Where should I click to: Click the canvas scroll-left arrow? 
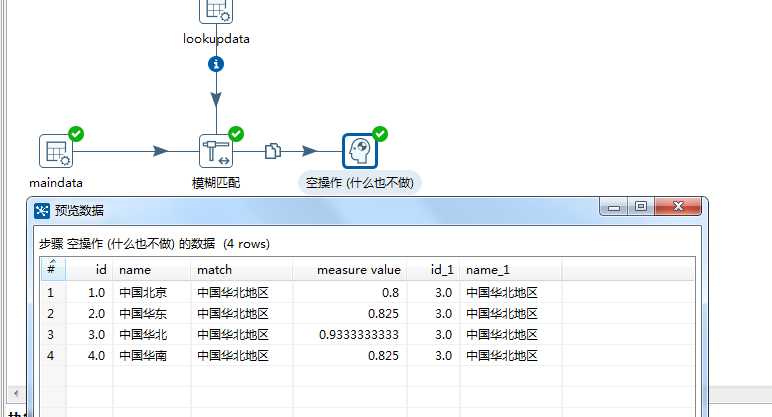(16, 393)
